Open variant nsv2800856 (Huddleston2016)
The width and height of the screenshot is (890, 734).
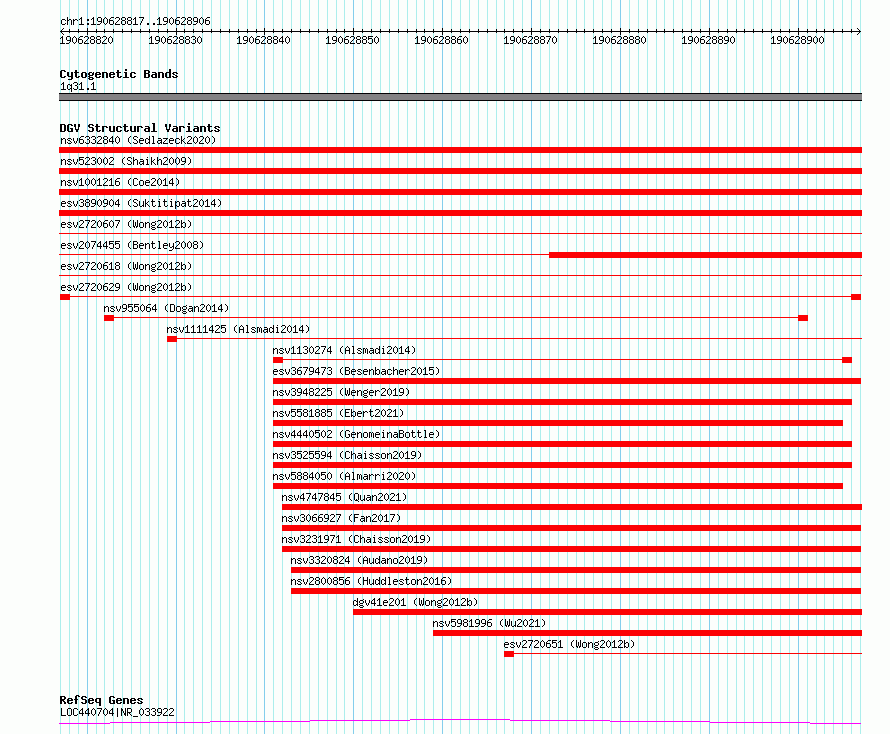click(371, 581)
